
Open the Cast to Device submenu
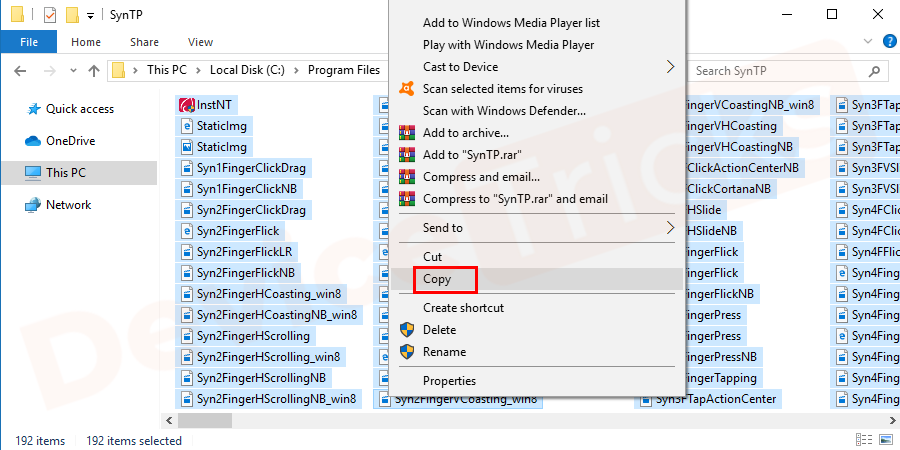click(x=670, y=67)
